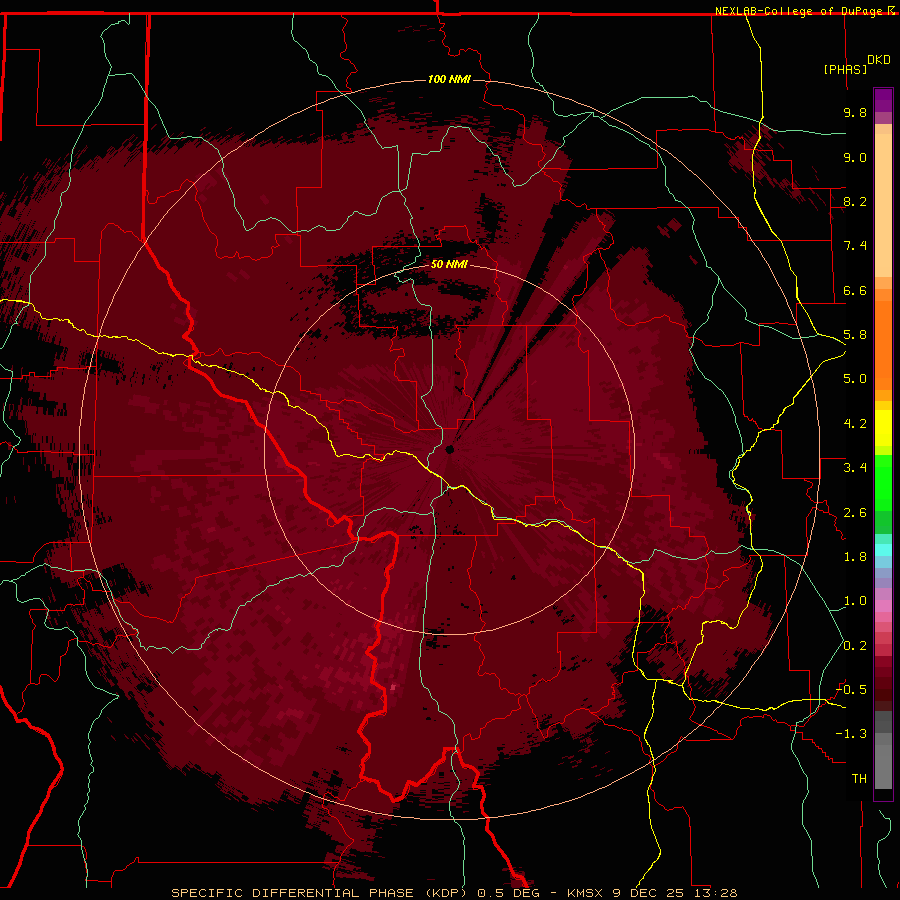Click the purple top segment of the color bar
The width and height of the screenshot is (900, 900).
click(883, 100)
